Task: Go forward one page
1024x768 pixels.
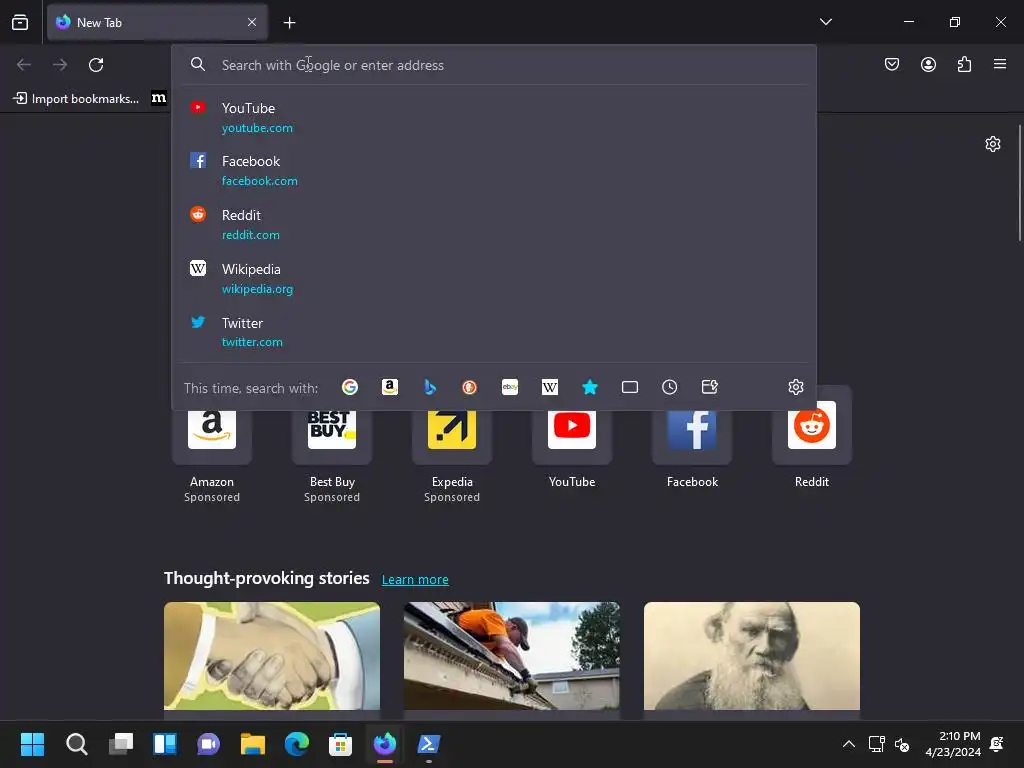Action: (60, 65)
